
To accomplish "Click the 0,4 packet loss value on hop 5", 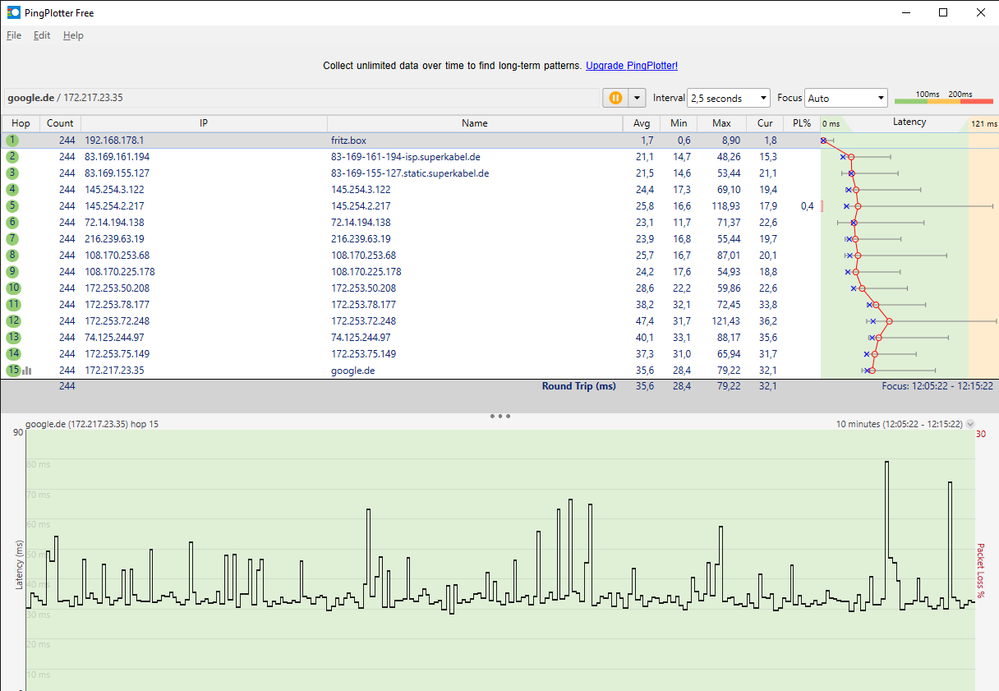I will tap(807, 206).
